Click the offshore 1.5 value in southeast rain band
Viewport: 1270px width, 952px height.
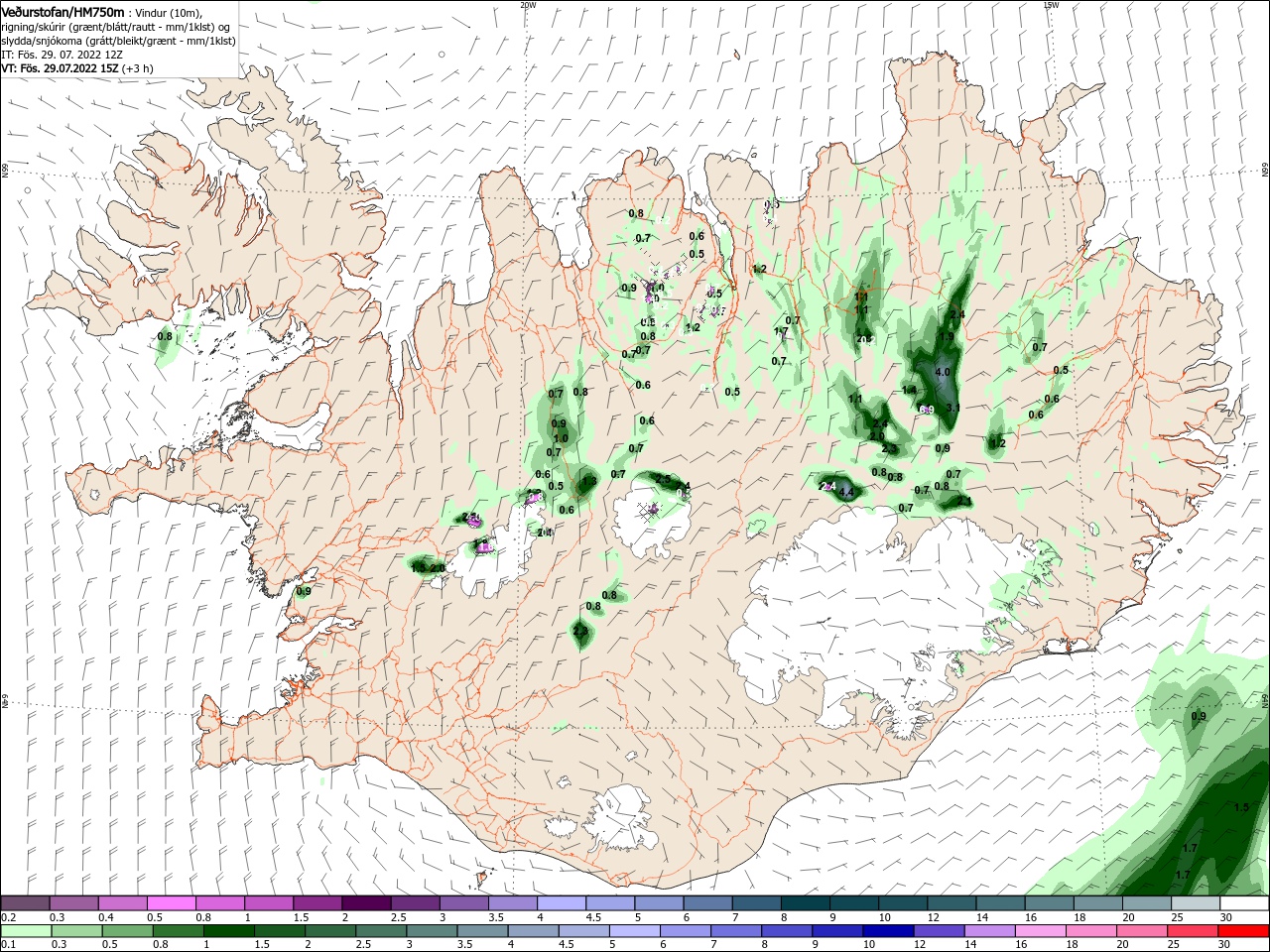pos(1240,808)
